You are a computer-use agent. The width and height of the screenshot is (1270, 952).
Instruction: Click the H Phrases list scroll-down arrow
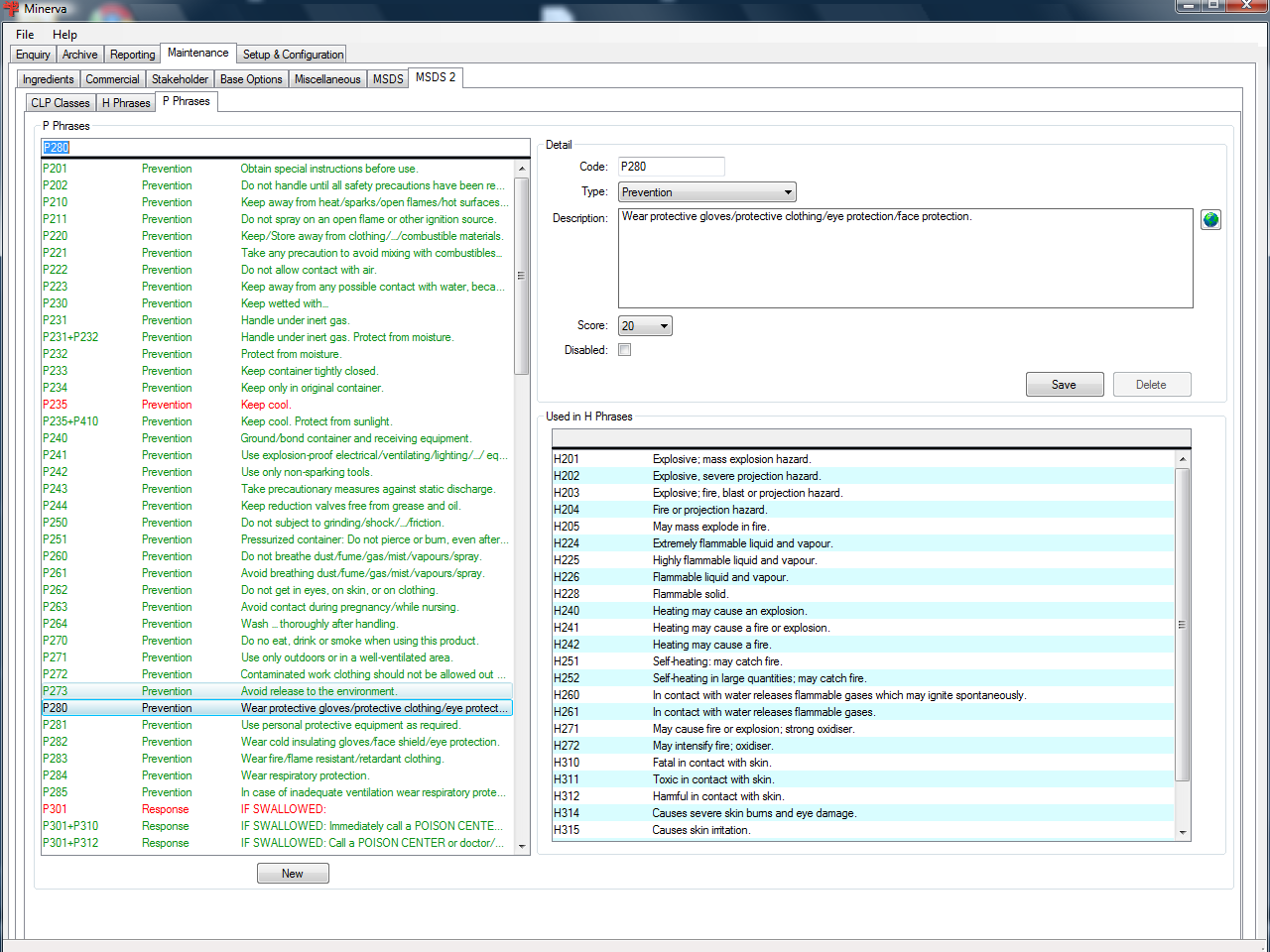click(1182, 833)
